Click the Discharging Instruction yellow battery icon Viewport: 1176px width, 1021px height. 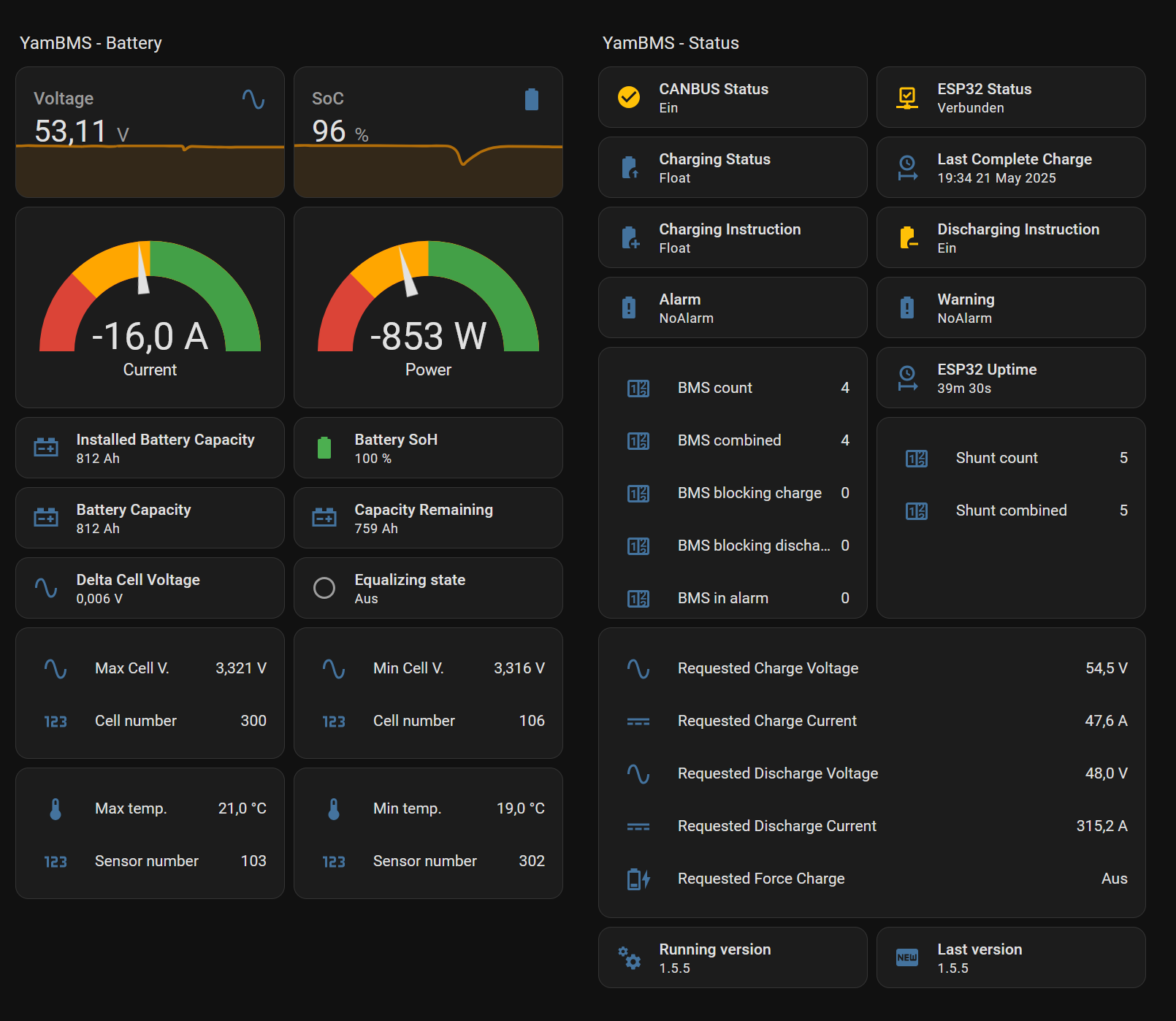pyautogui.click(x=906, y=237)
